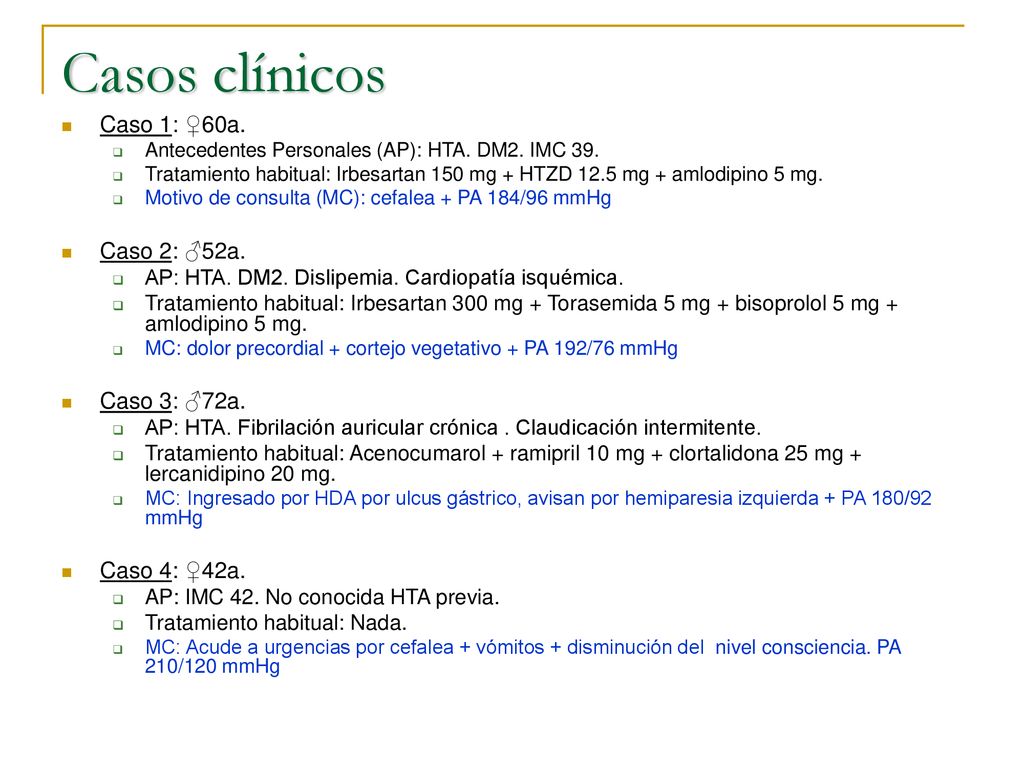This screenshot has width=1024, height=768.
Task: Select the Irbesartan 150 mg treatment line
Action: pos(484,174)
